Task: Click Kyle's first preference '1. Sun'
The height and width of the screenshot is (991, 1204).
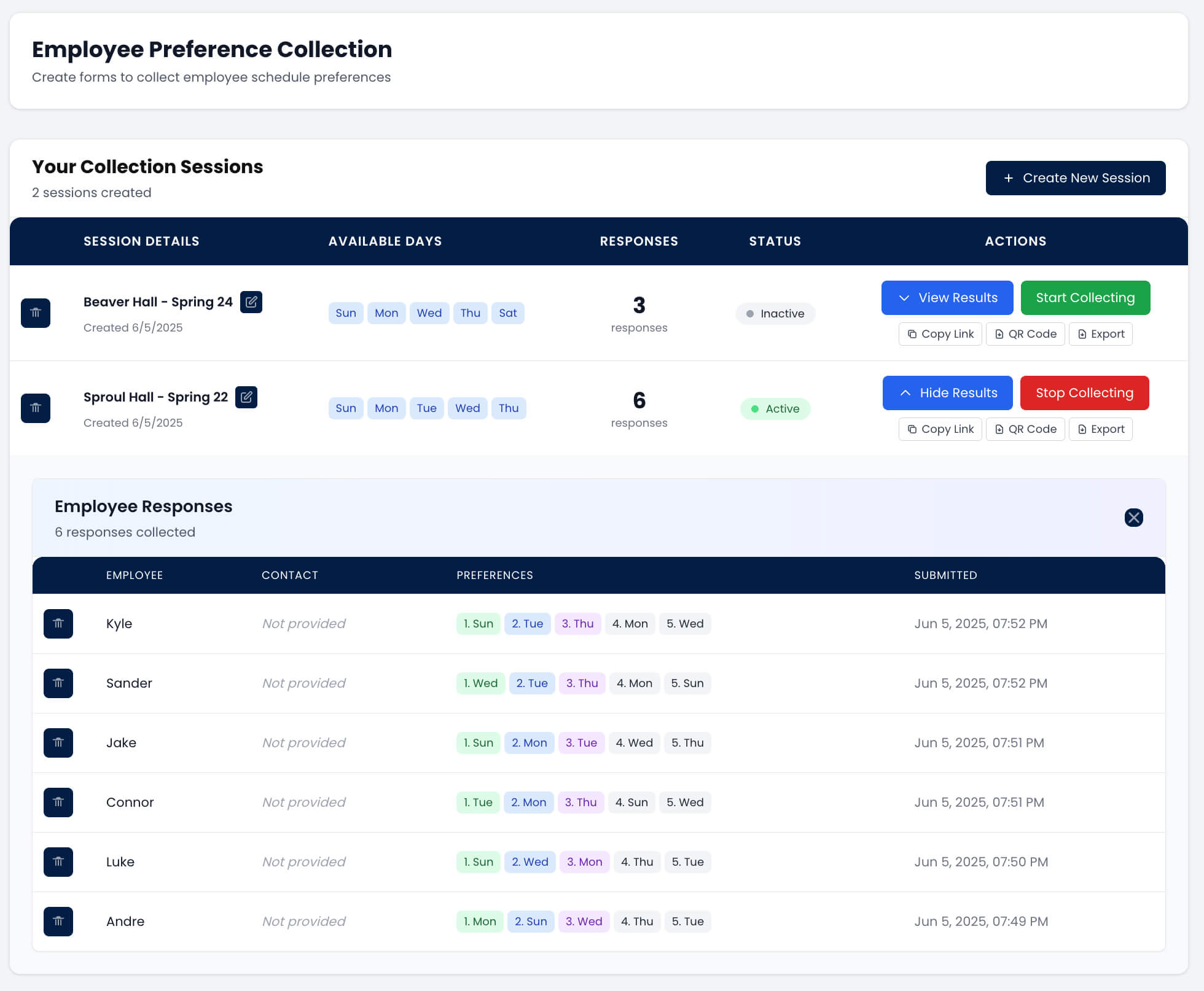Action: 479,624
